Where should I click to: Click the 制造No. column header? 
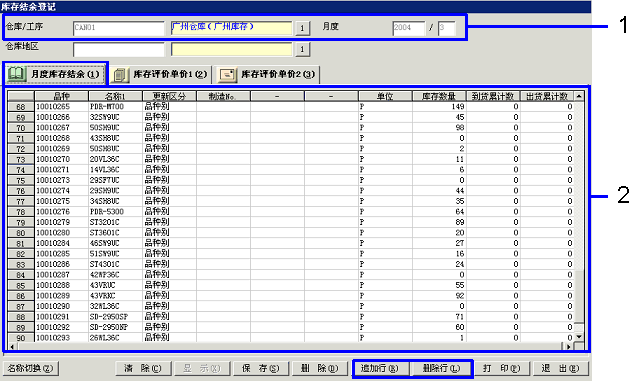(223, 96)
